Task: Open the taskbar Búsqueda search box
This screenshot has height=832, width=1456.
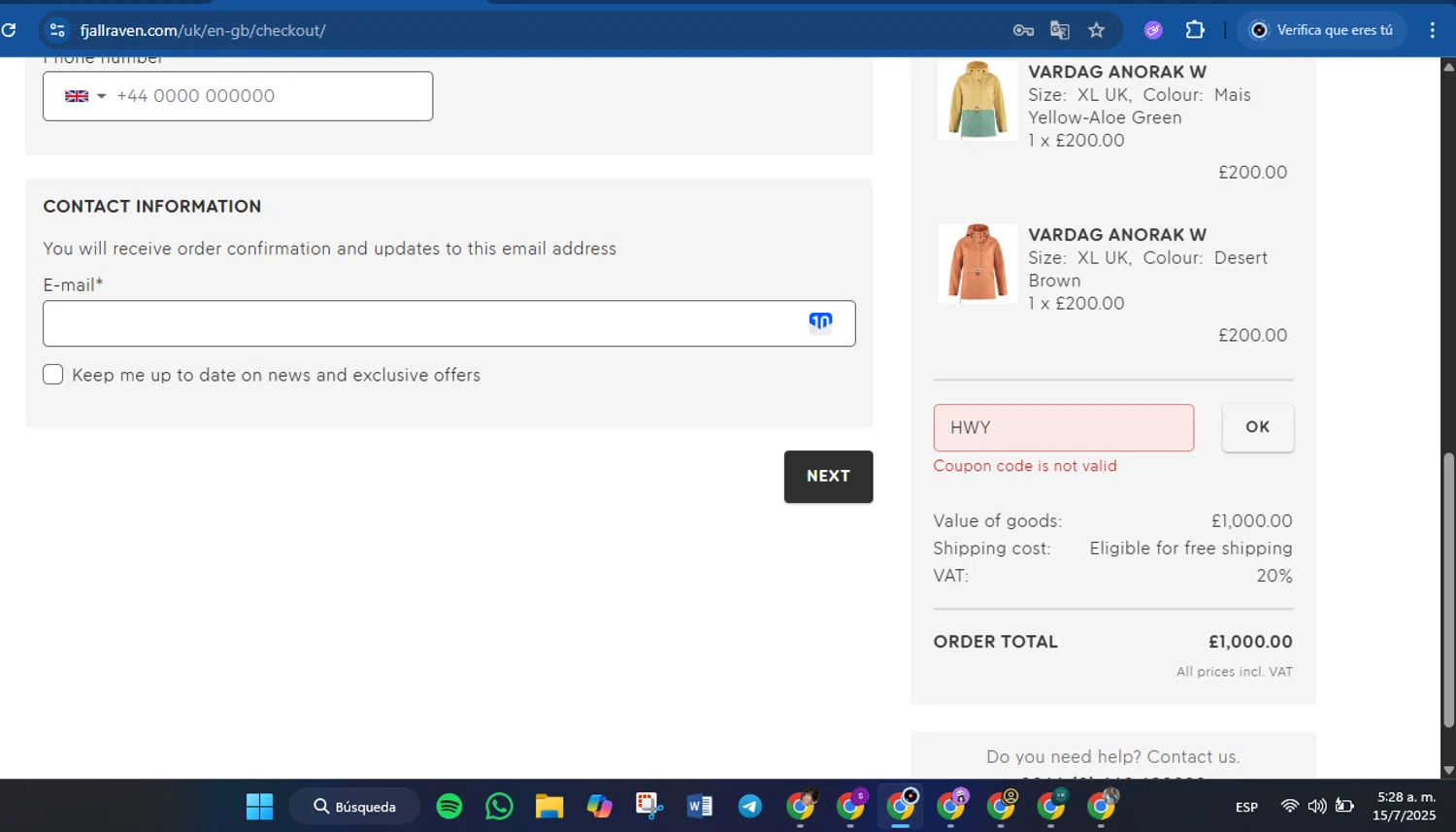Action: click(354, 807)
